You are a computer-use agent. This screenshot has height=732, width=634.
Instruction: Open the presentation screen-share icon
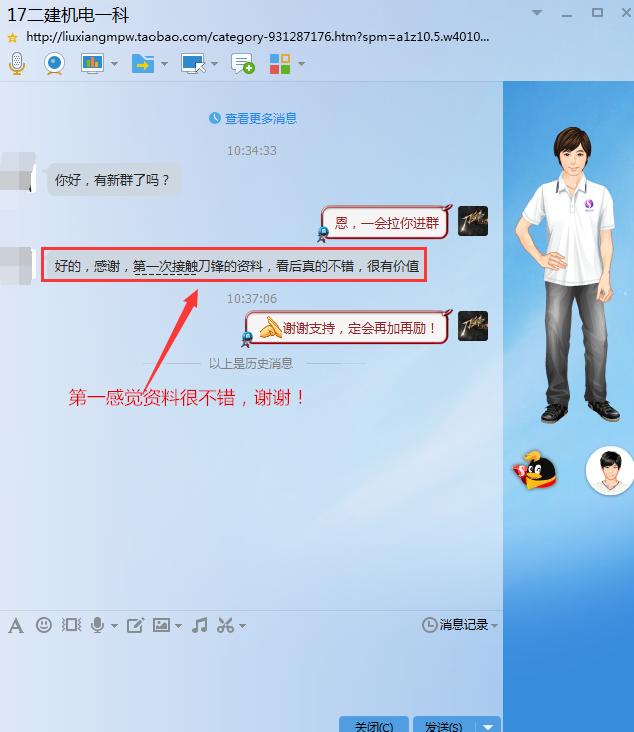tap(92, 63)
